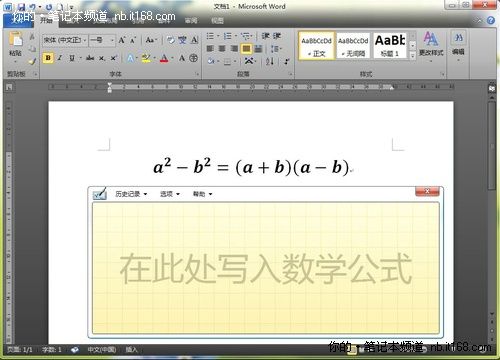Click the equation a²−b²=(a+b)(a−b)
This screenshot has width=500, height=360.
coord(251,166)
